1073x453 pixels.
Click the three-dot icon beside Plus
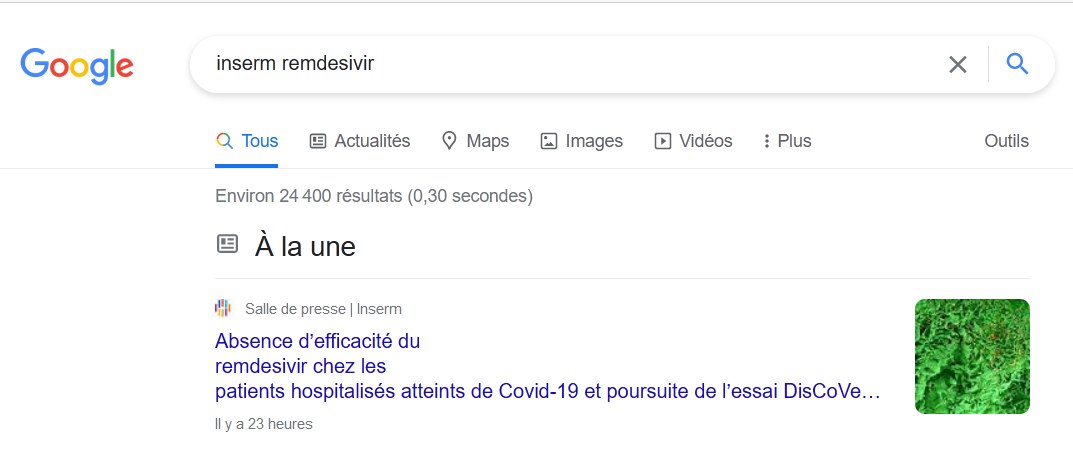point(766,141)
